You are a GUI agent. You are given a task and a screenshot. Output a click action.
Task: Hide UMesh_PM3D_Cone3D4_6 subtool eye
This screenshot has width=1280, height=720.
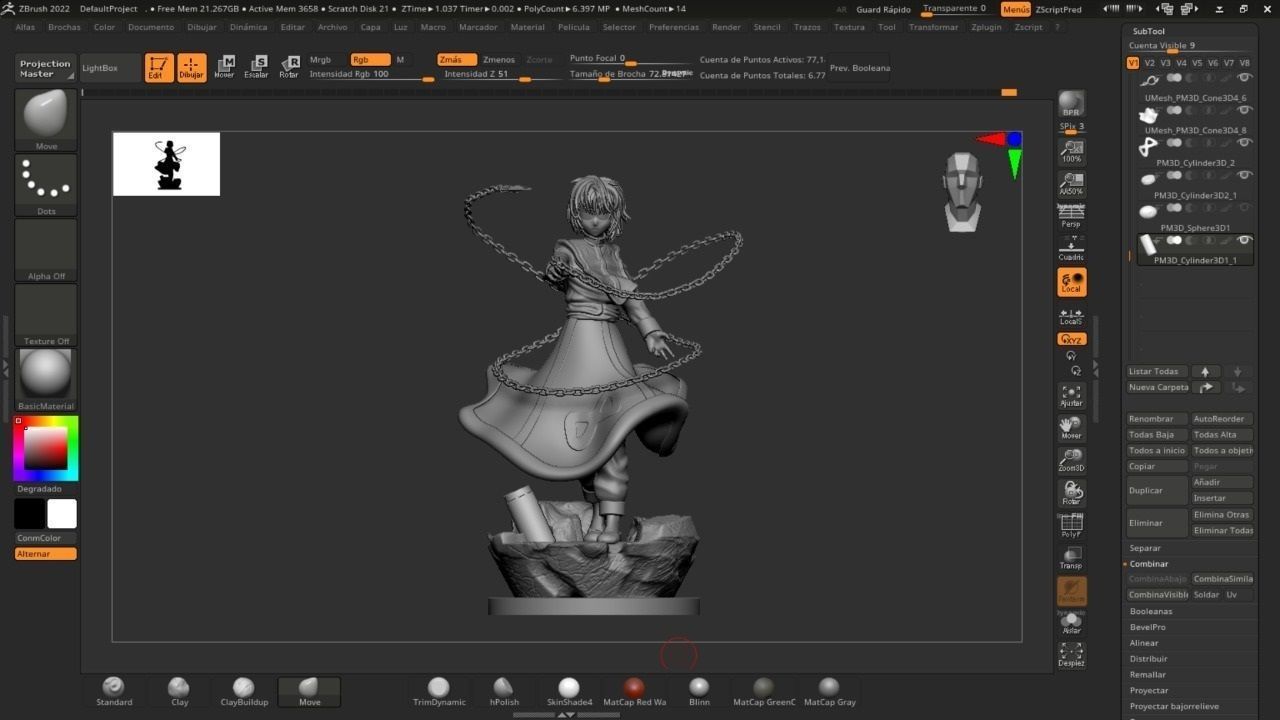(1245, 77)
